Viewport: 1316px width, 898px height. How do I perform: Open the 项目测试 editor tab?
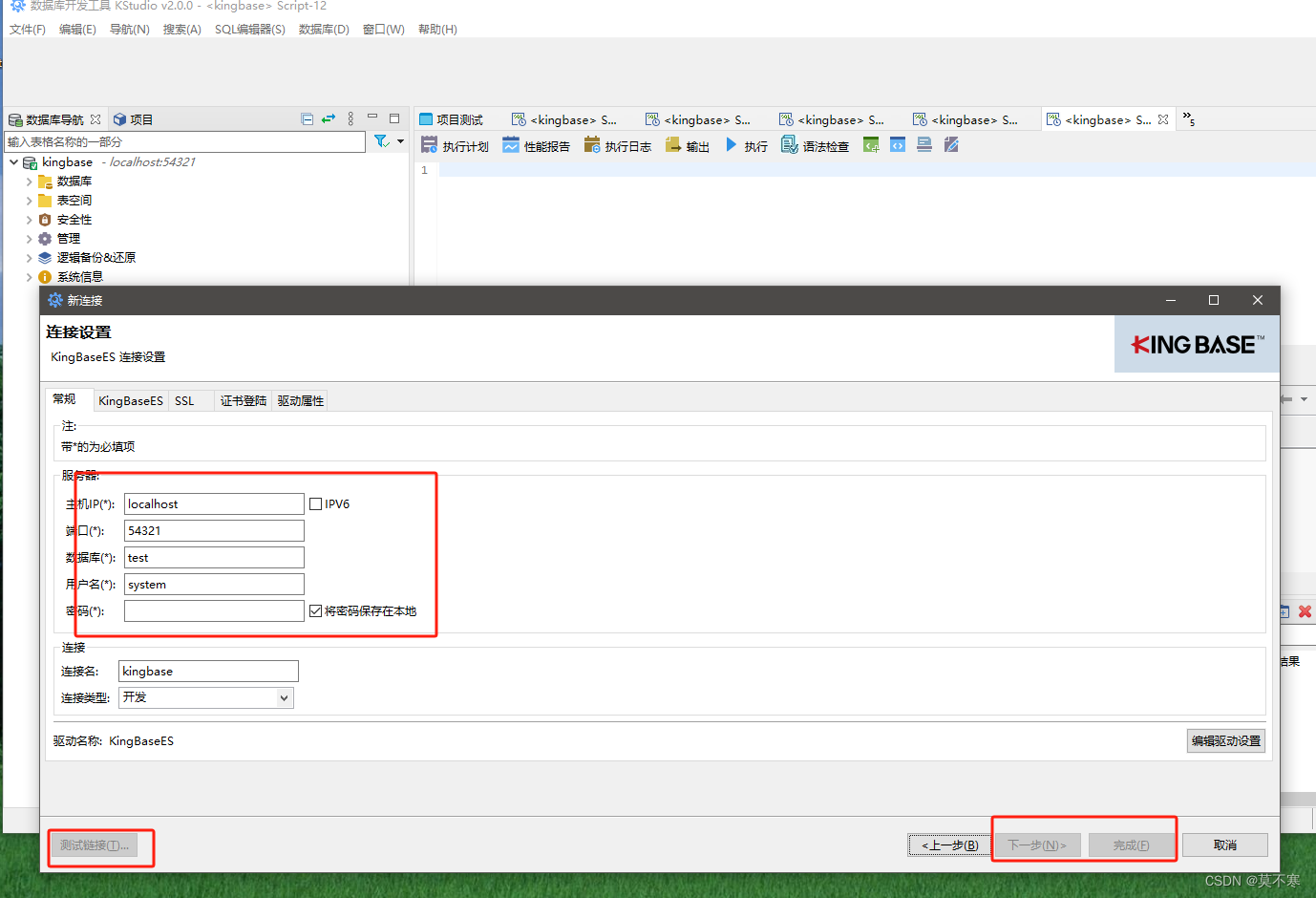452,119
